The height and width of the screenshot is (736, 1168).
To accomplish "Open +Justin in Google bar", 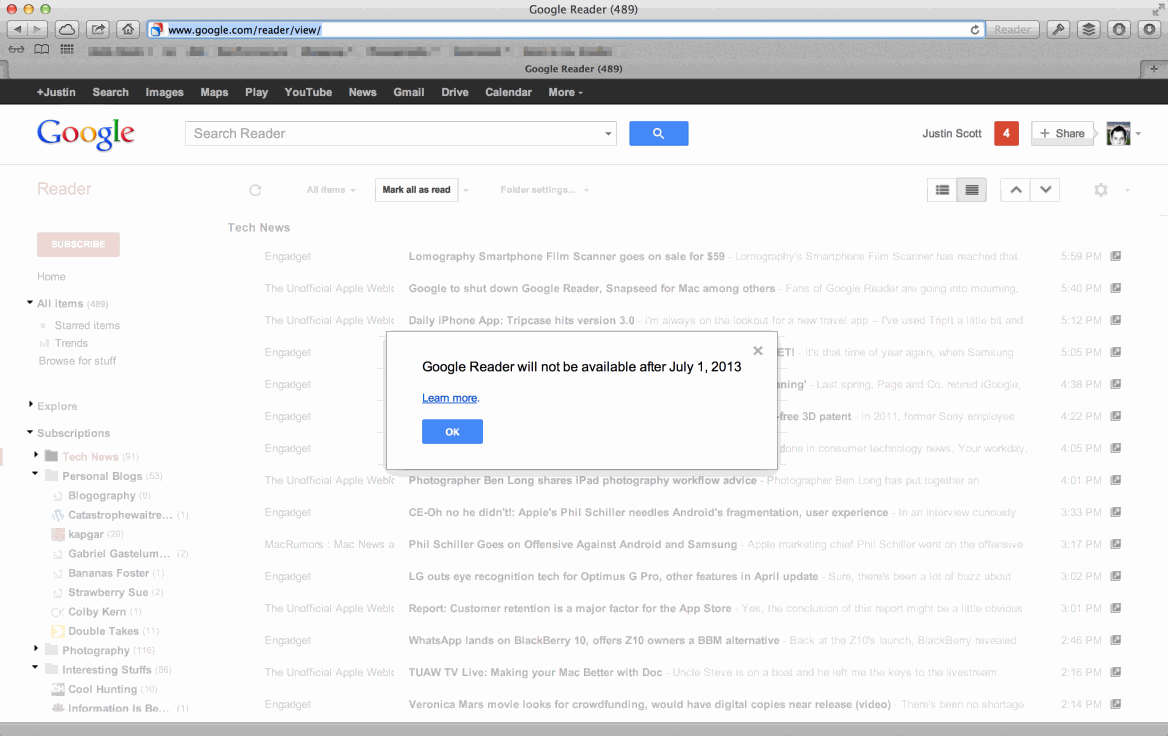I will (57, 92).
